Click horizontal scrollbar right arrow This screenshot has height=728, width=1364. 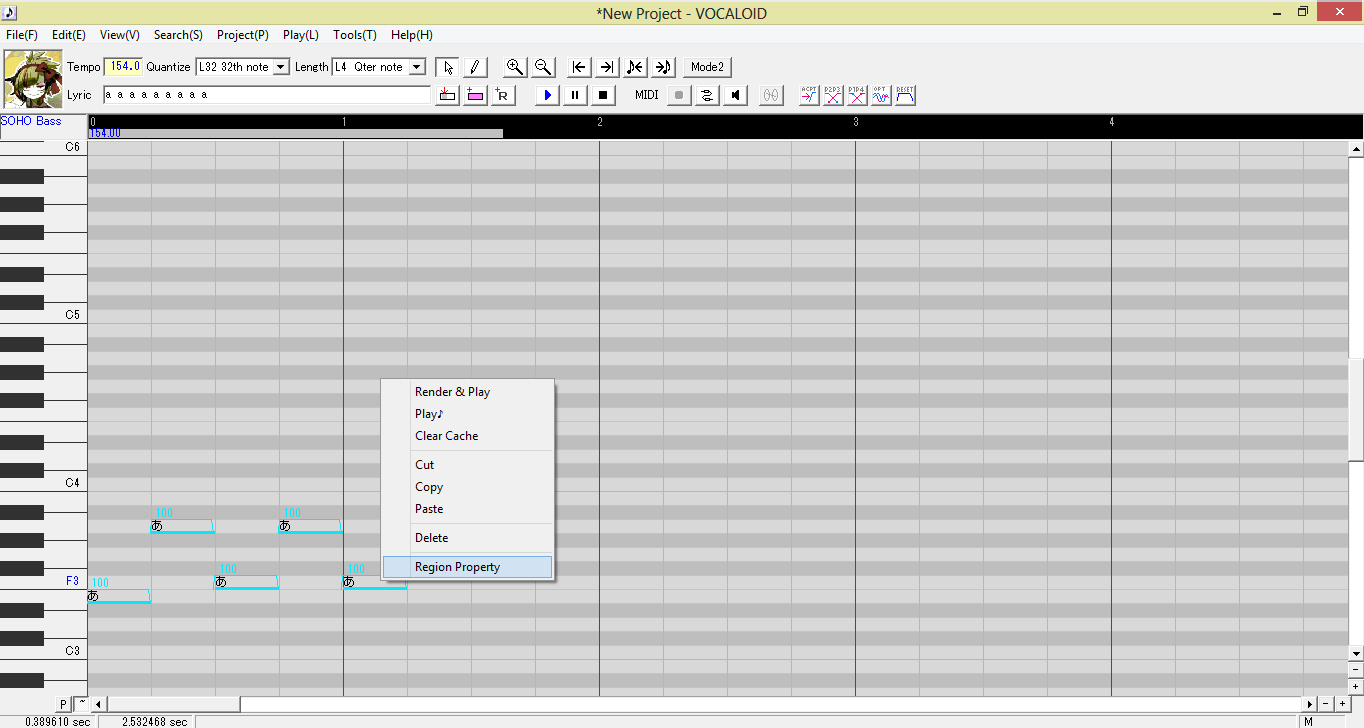tap(1310, 704)
